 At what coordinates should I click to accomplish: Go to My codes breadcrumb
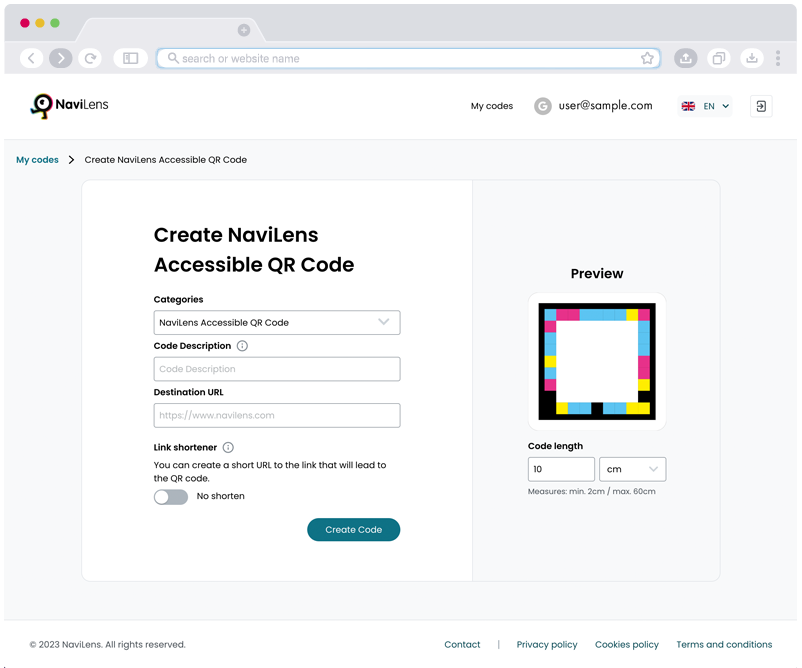point(37,160)
